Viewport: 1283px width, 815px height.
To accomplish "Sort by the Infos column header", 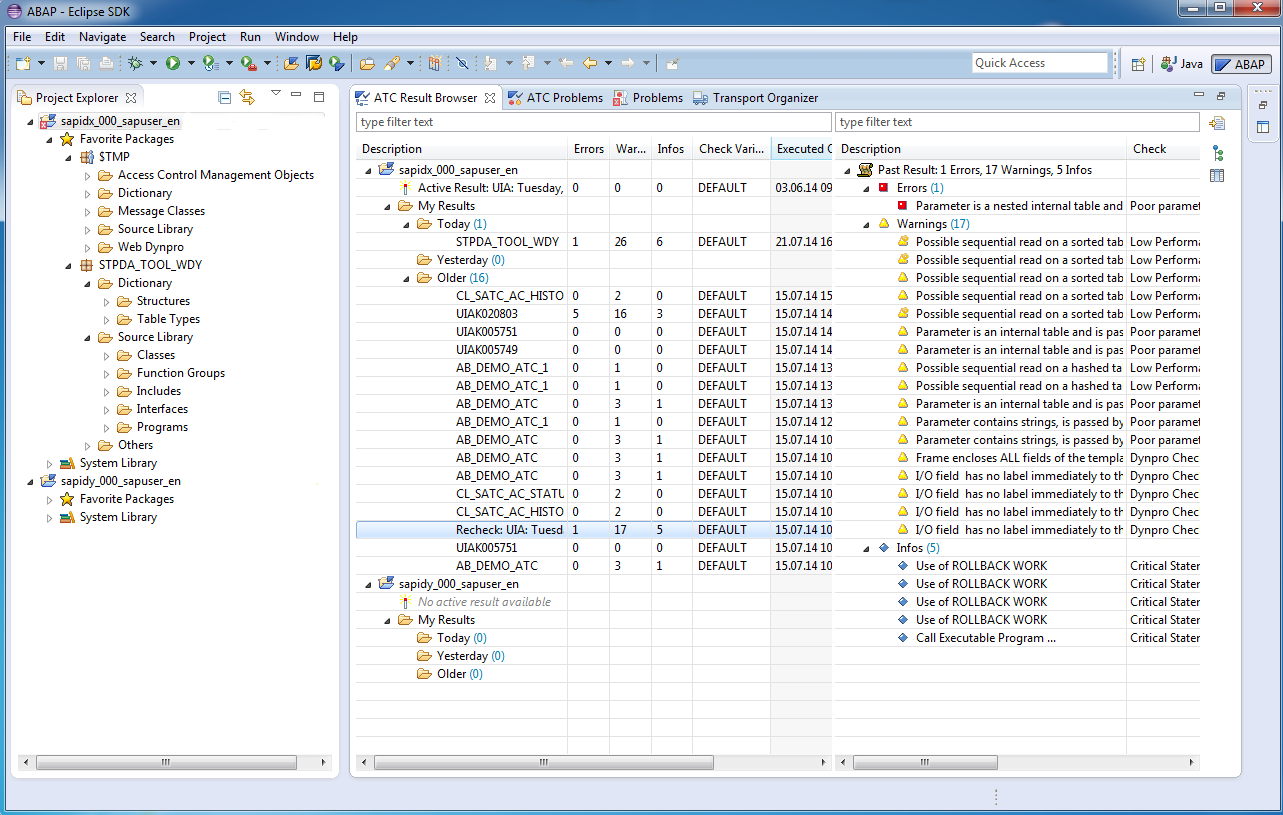I will pyautogui.click(x=671, y=149).
